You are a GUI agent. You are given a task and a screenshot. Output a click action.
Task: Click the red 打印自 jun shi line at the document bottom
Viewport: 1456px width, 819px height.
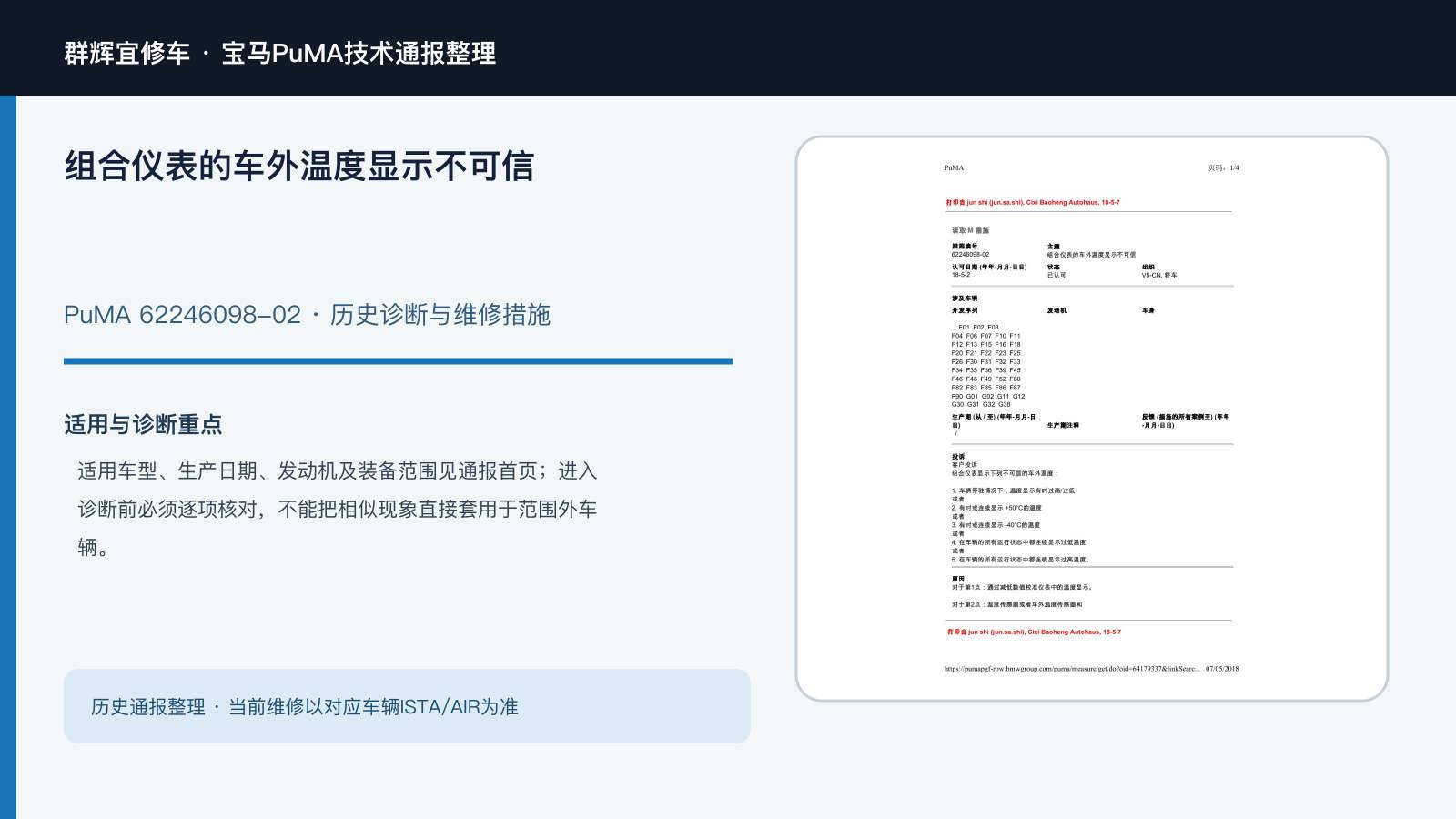tap(1034, 632)
